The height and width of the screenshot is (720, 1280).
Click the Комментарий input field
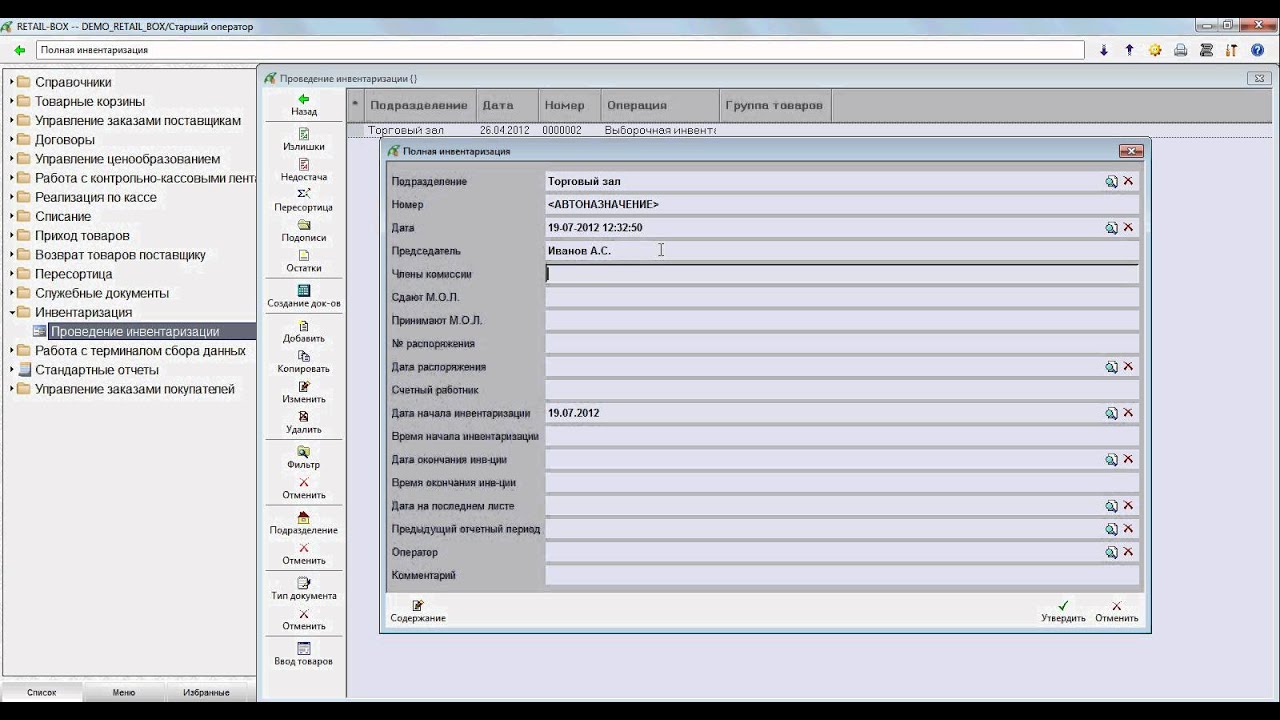click(x=842, y=575)
